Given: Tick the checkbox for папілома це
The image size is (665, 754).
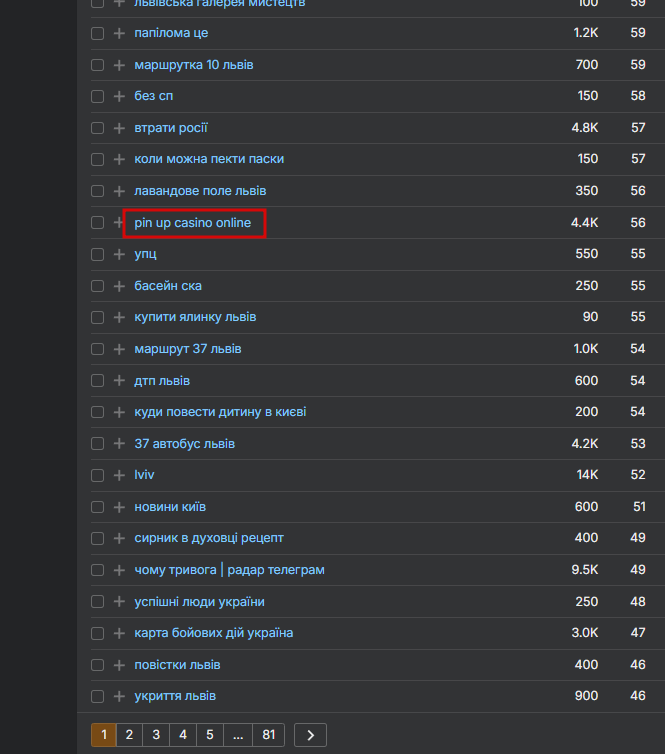Looking at the screenshot, I should pos(98,33).
